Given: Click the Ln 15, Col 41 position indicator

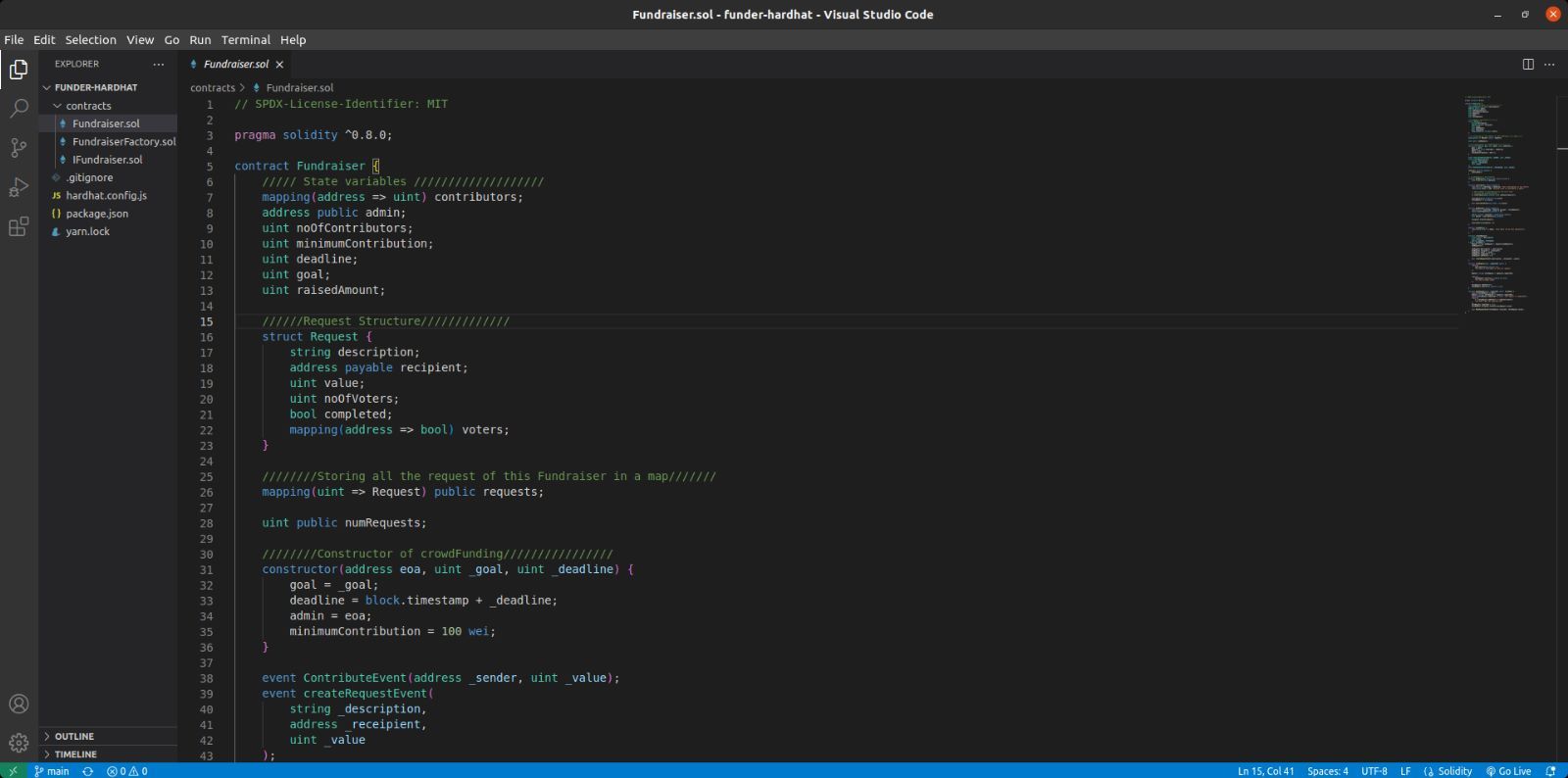Looking at the screenshot, I should click(x=1265, y=771).
